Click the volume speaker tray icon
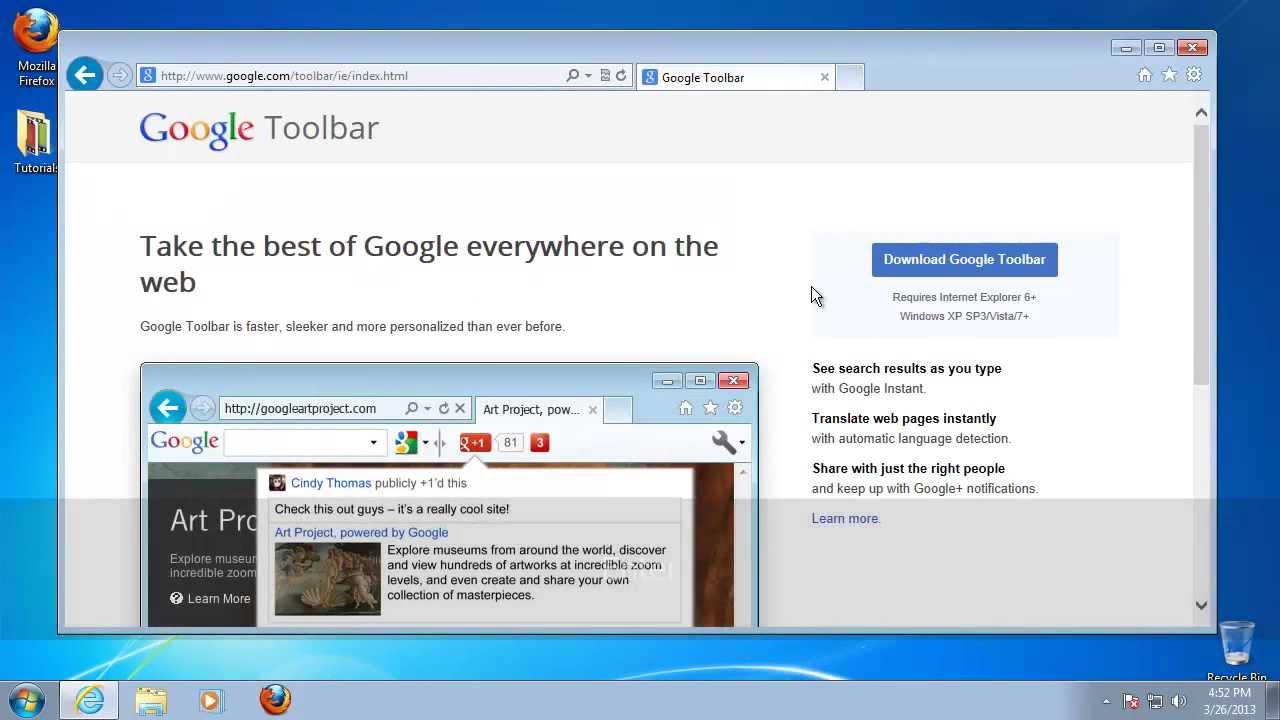 [1179, 701]
